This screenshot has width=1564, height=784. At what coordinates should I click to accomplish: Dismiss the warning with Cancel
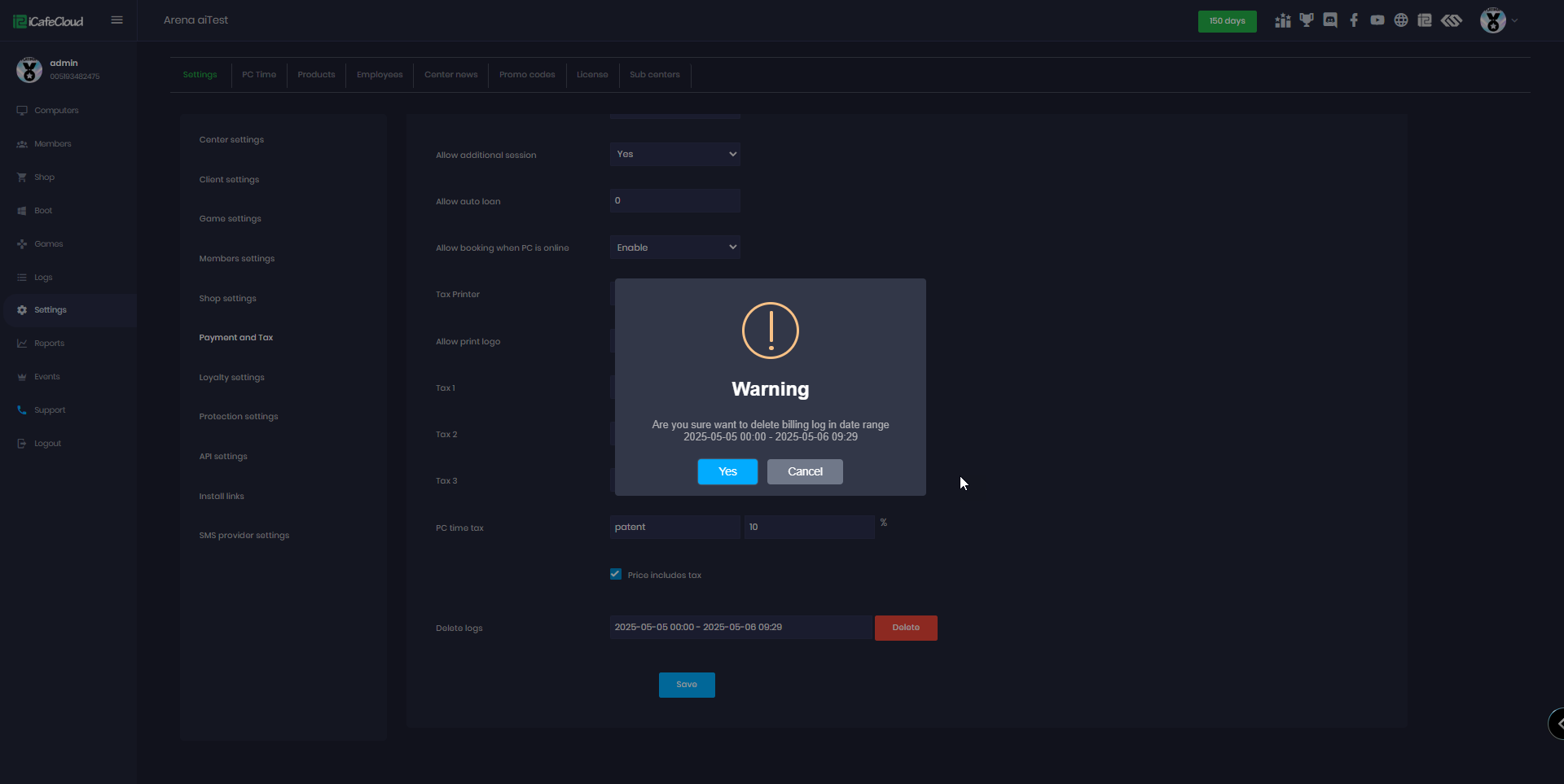[806, 472]
